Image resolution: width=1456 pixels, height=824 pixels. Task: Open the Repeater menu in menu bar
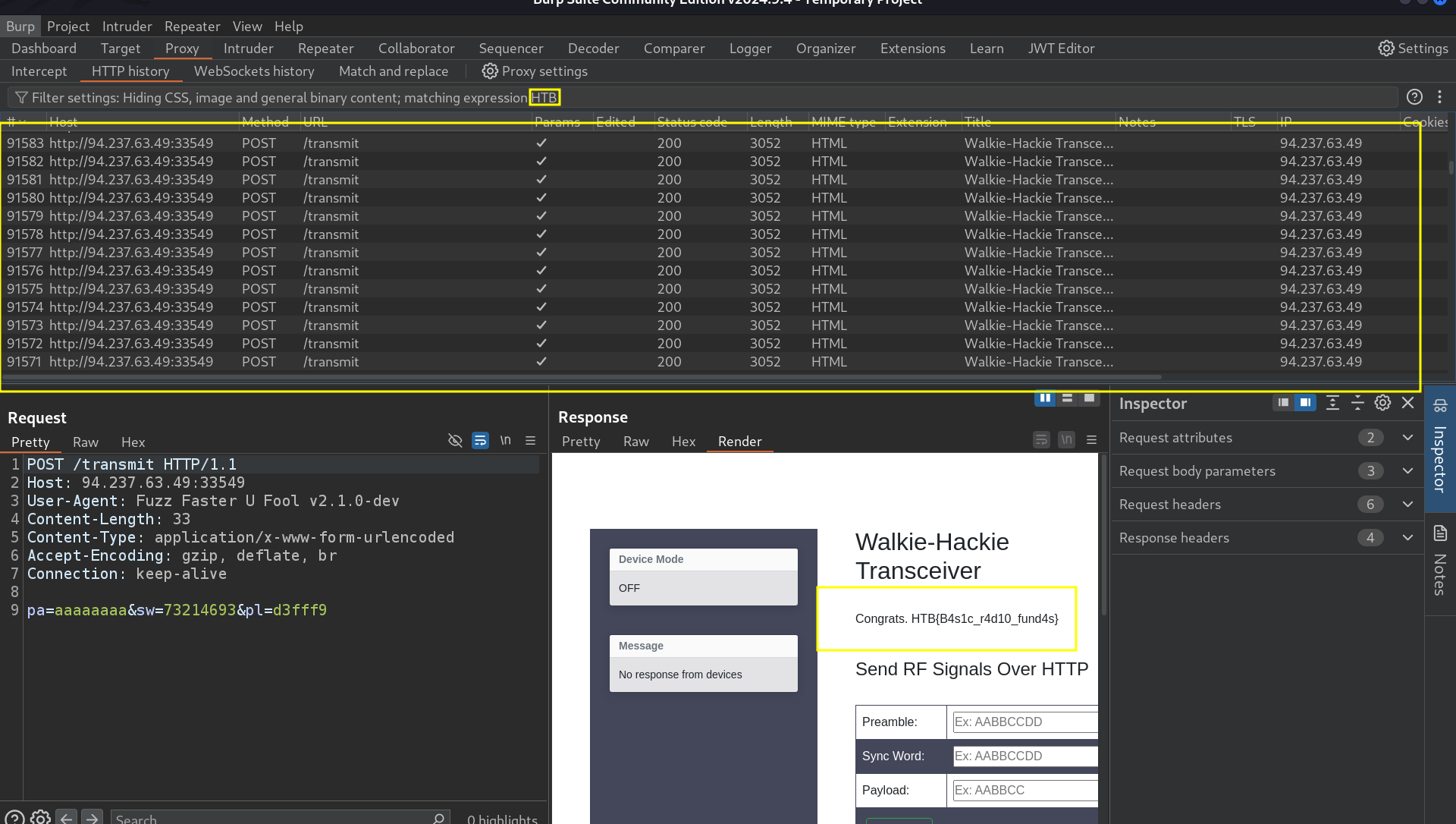[192, 27]
